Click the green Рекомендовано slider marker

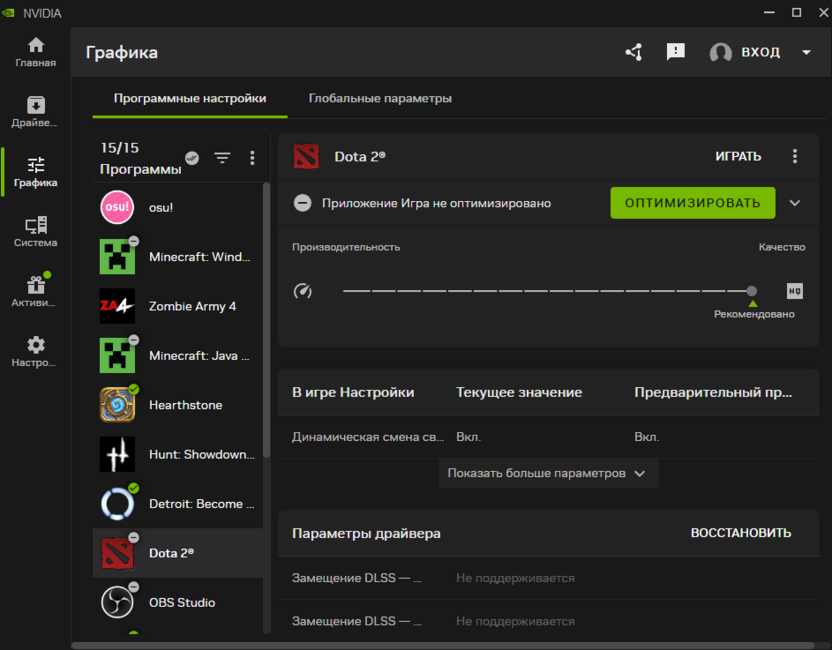pos(752,304)
